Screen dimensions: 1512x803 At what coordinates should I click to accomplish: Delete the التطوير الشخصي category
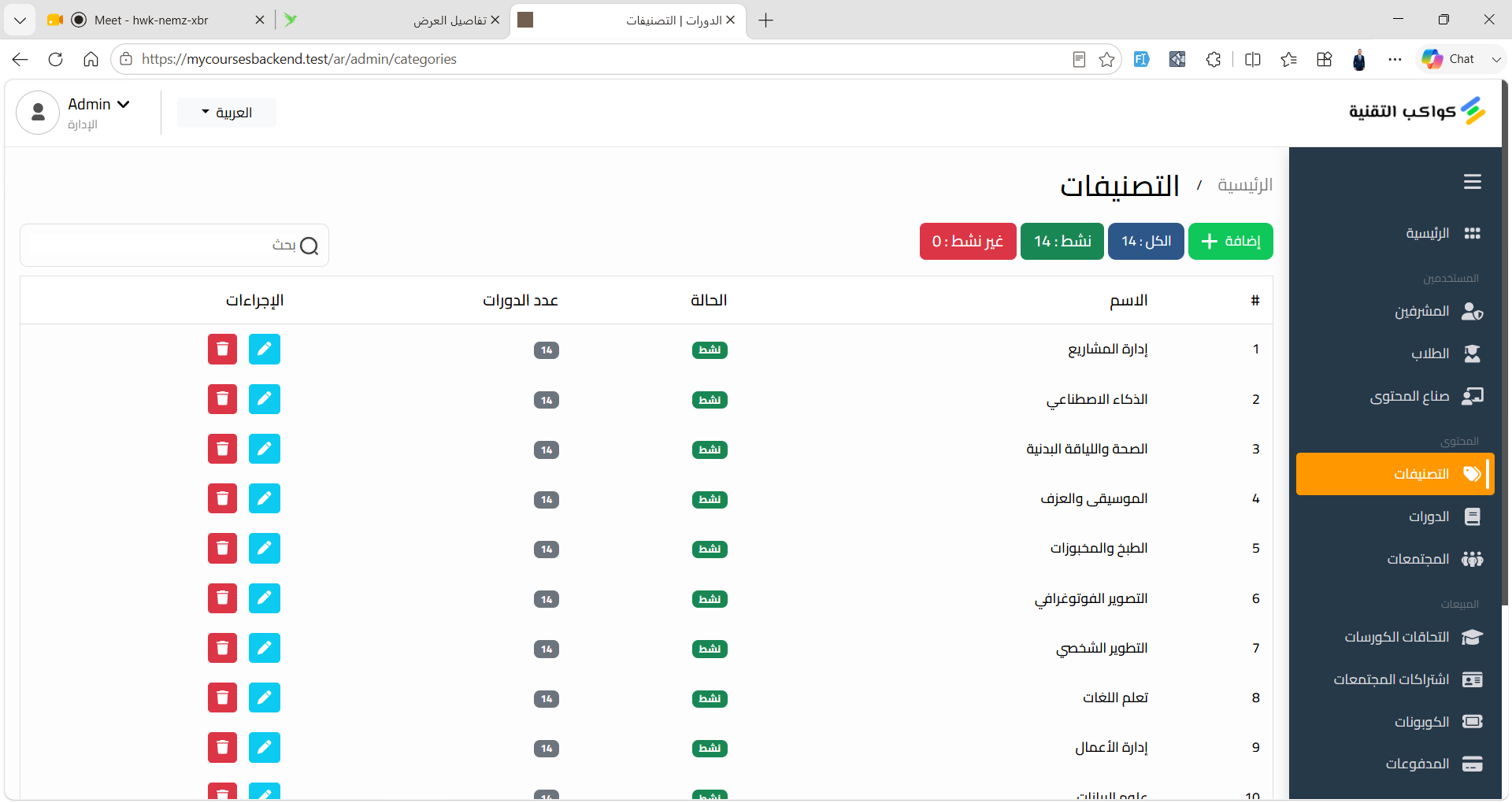click(x=223, y=648)
